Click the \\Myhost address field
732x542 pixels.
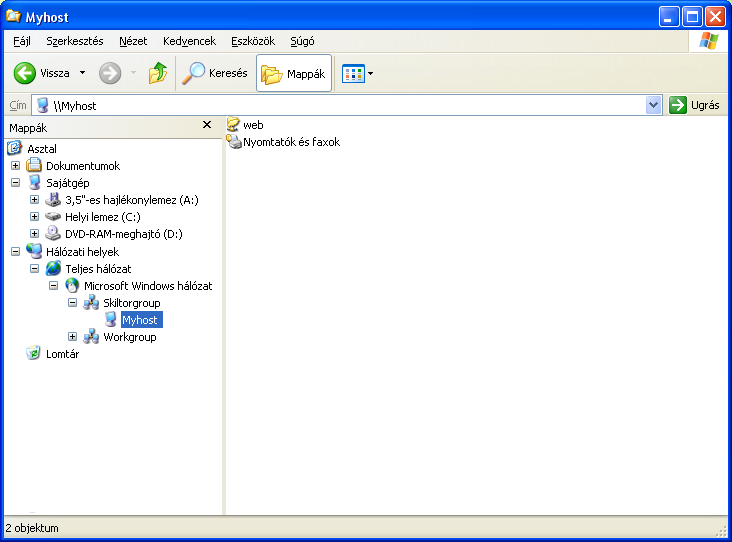(x=346, y=106)
